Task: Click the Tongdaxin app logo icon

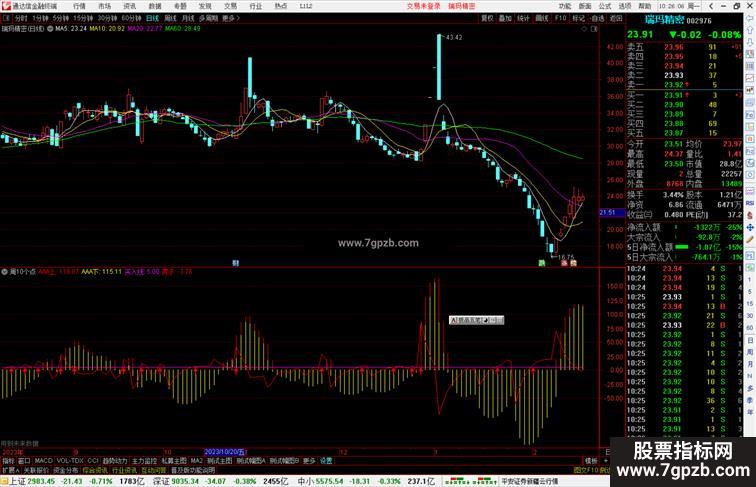Action: coord(6,6)
